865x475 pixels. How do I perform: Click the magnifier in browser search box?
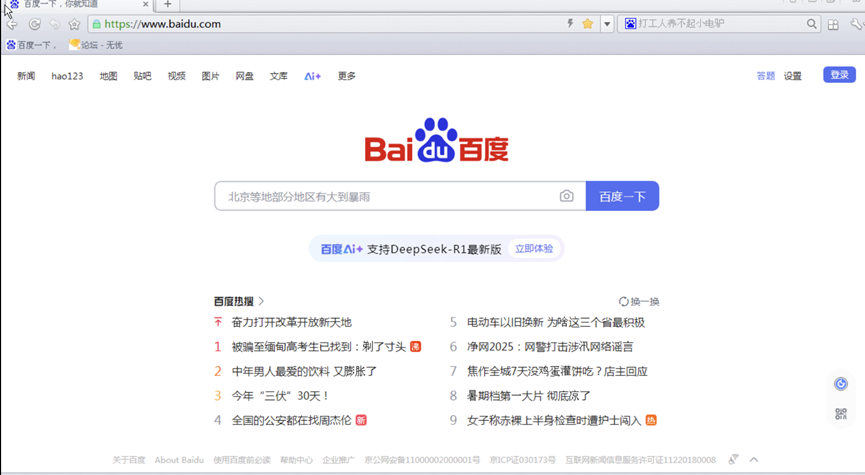pos(811,24)
